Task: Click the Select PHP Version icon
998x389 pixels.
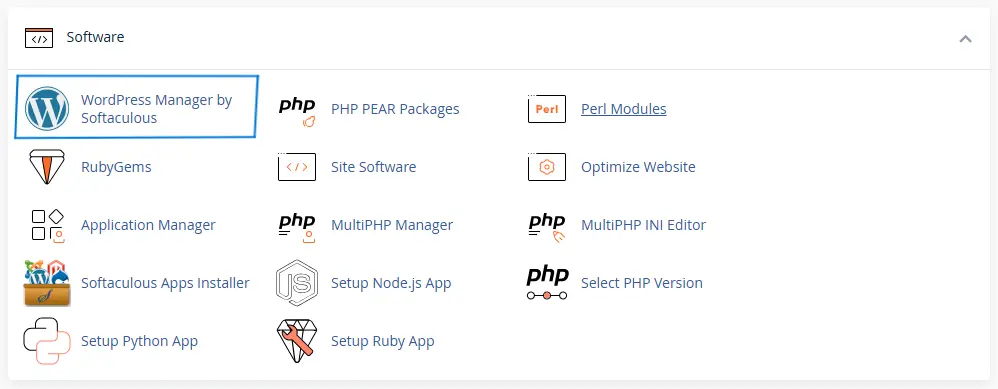Action: pos(547,283)
